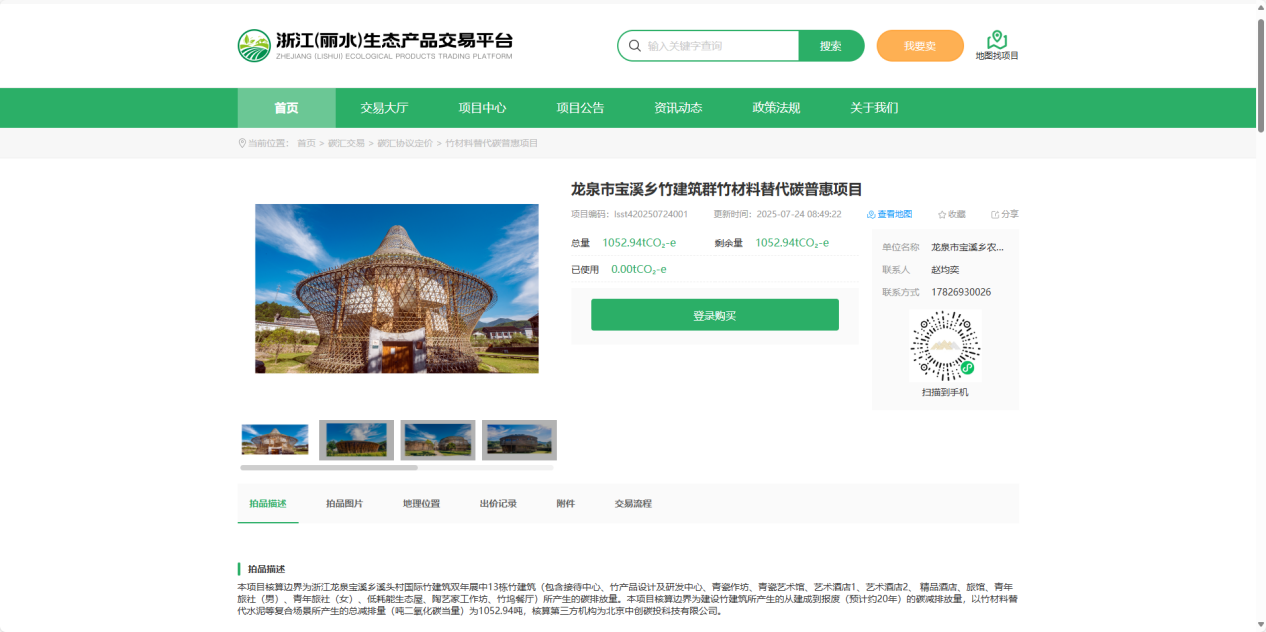Click the 收藏 star icon
The width and height of the screenshot is (1266, 632).
point(942,214)
